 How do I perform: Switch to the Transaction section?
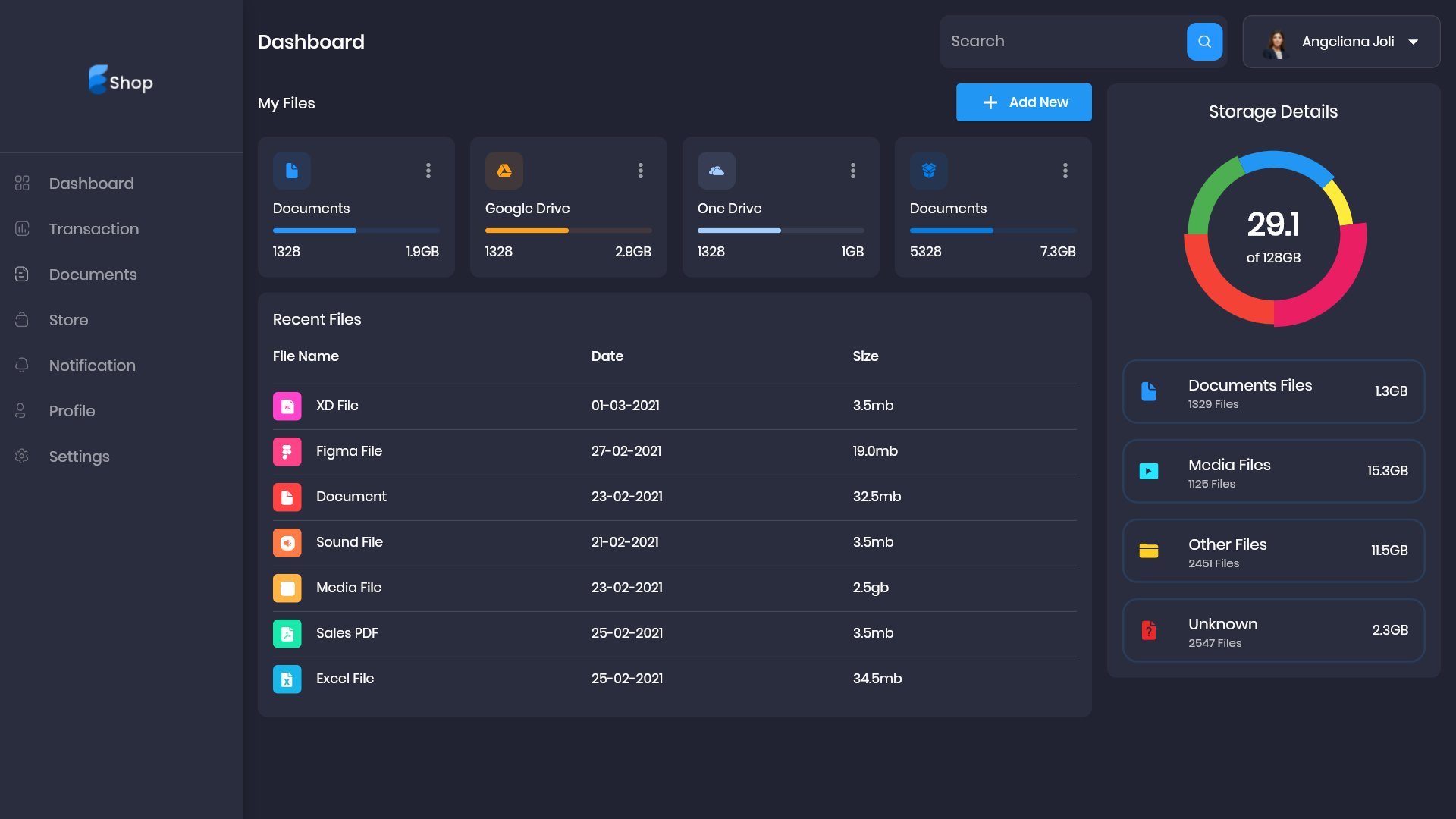coord(94,229)
